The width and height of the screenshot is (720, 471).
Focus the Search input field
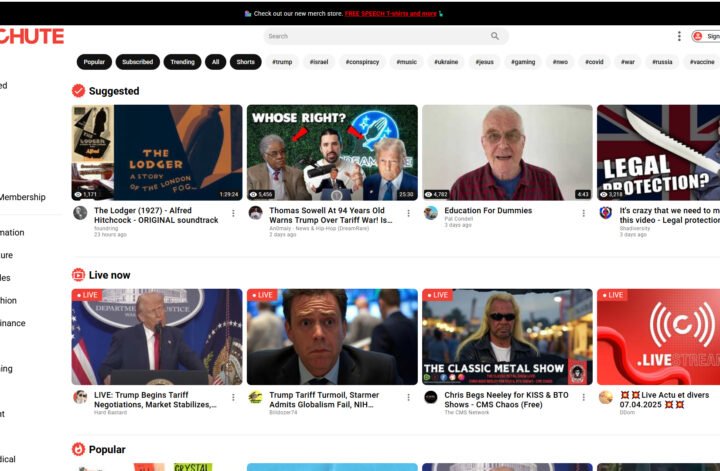(x=386, y=36)
